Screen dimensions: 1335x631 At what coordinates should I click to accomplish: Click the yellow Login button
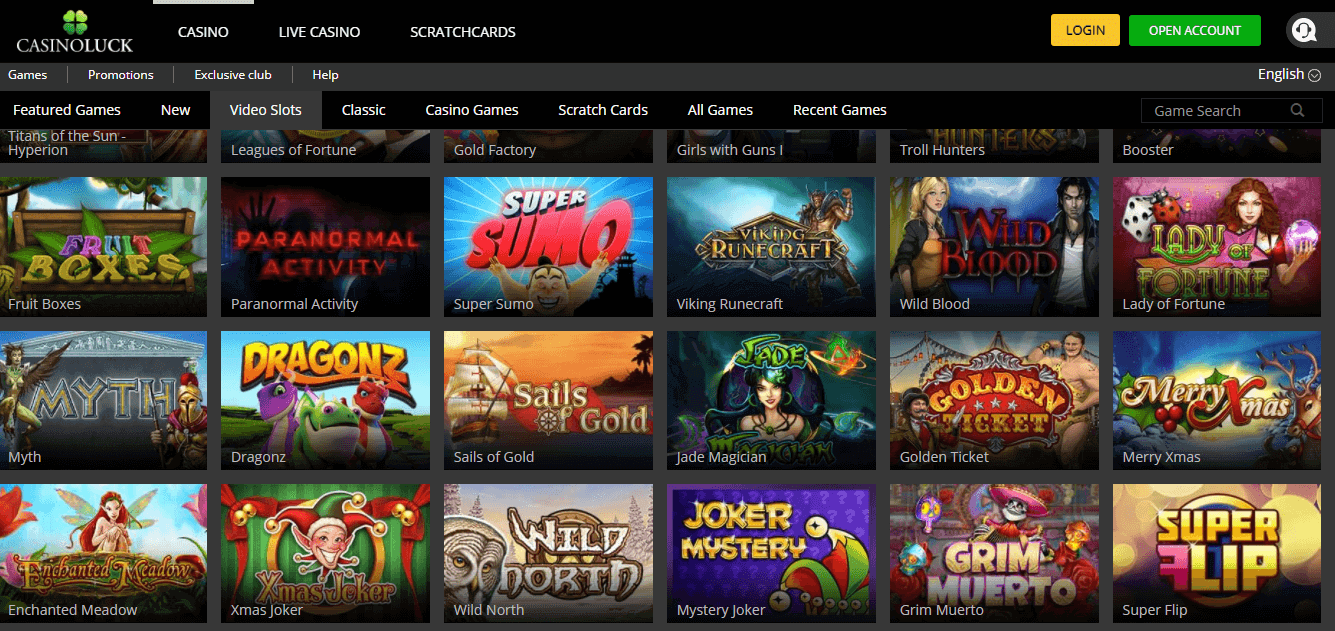point(1085,30)
